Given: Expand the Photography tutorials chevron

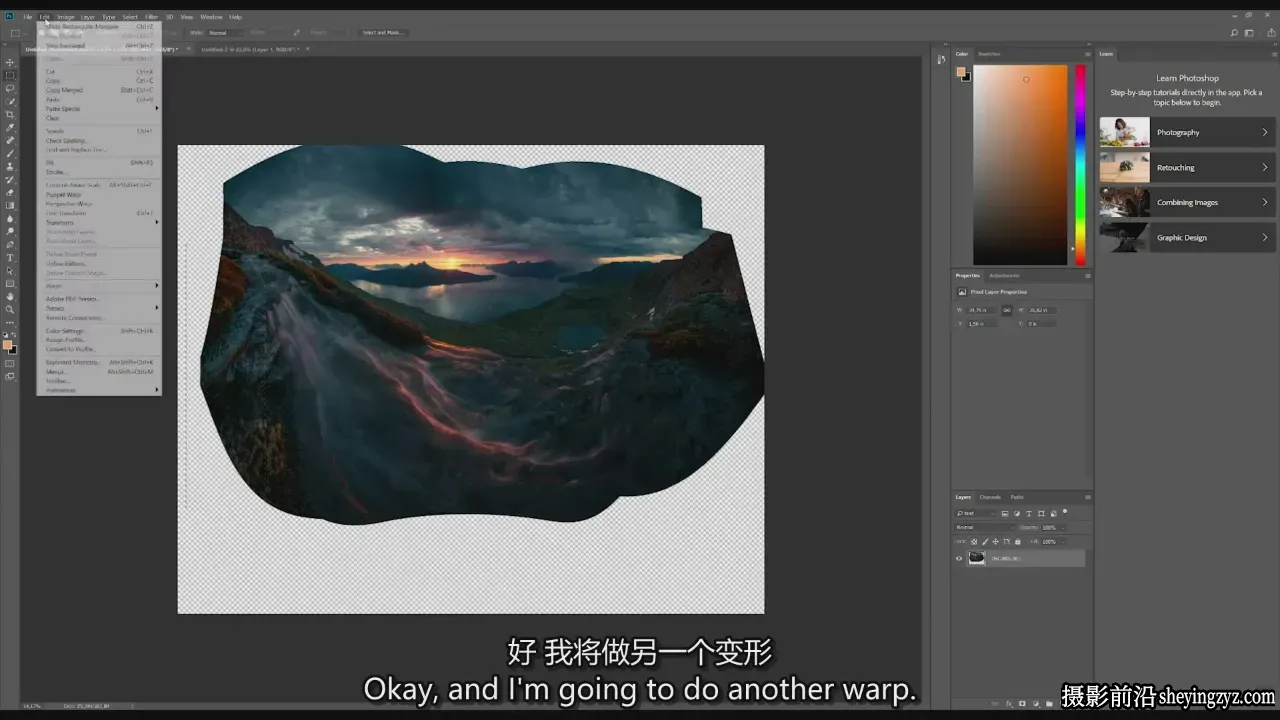Looking at the screenshot, I should point(1265,132).
